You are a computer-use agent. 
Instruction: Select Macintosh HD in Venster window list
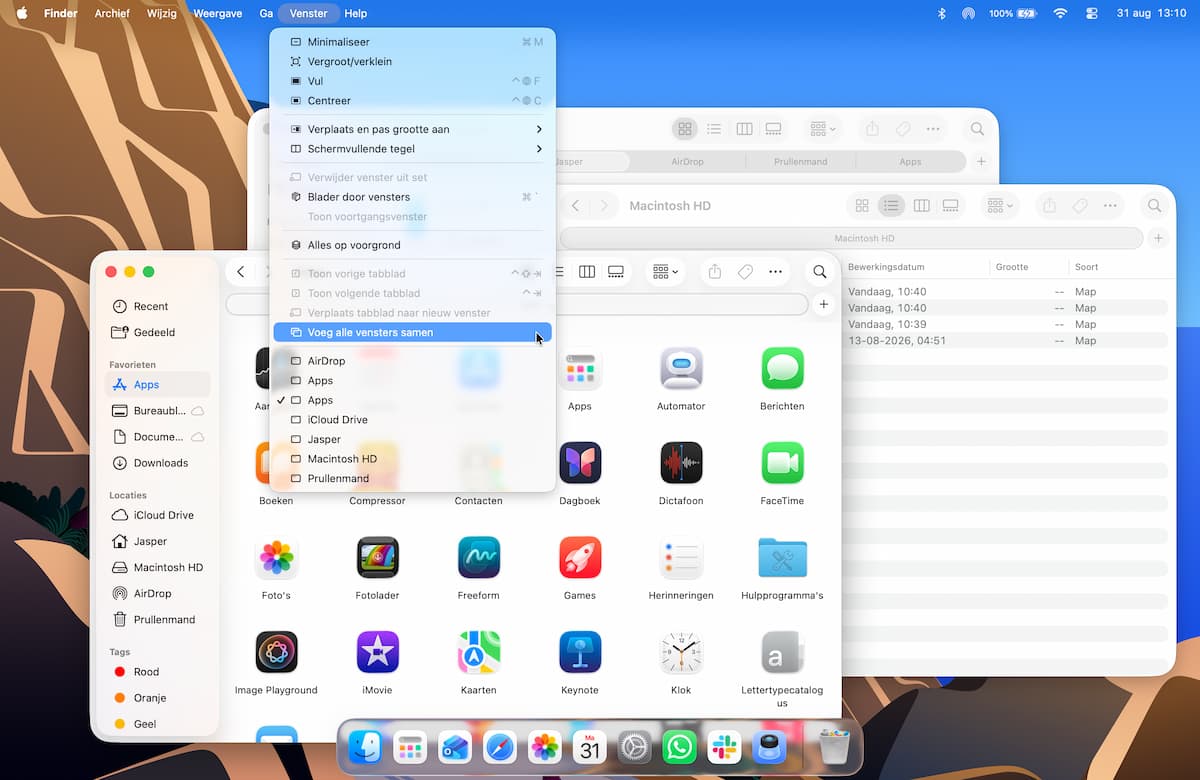(412, 459)
